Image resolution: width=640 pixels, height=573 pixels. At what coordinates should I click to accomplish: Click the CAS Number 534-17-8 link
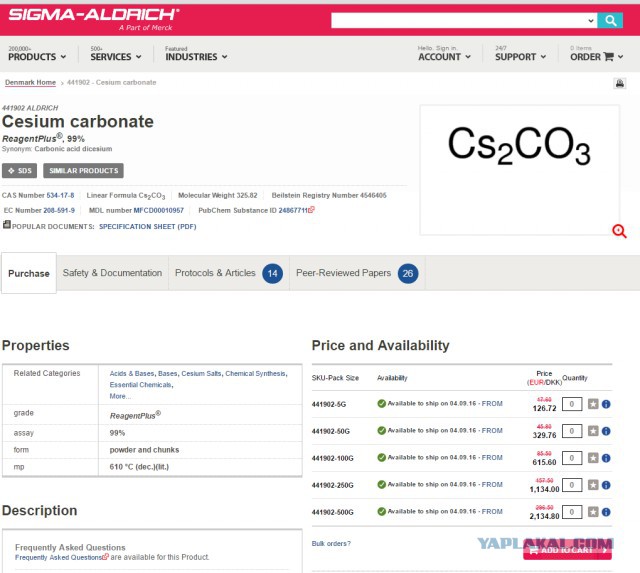[60, 195]
